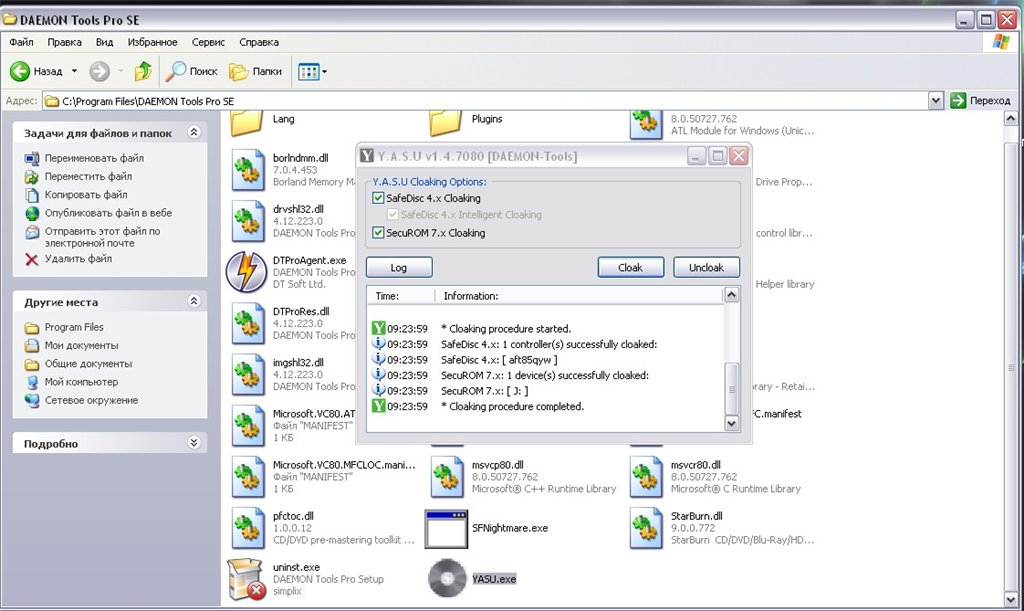
Task: Toggle SafeDisc 4.x Intelligent Cloaking checkbox
Action: (x=392, y=214)
